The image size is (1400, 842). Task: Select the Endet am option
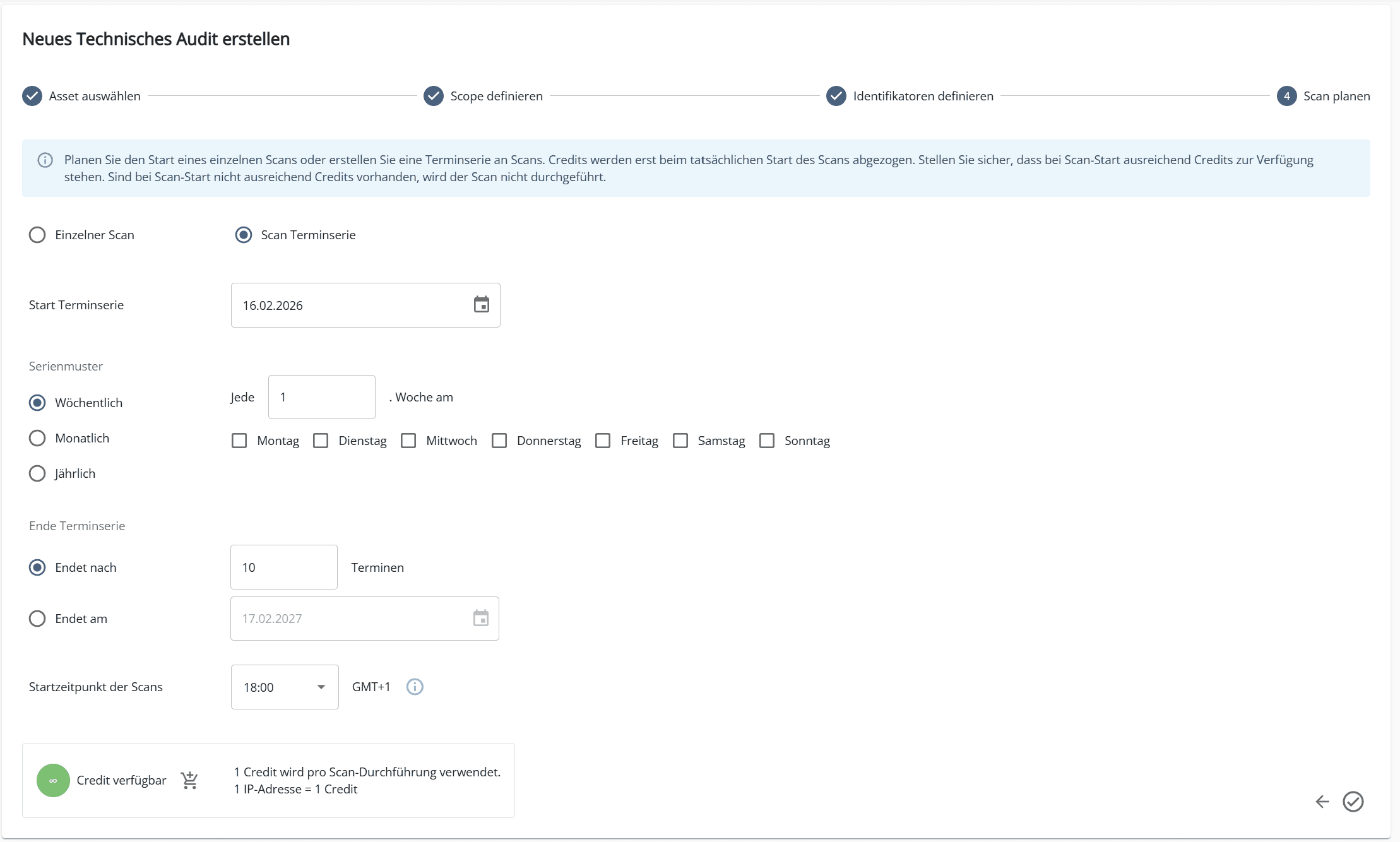tap(37, 619)
